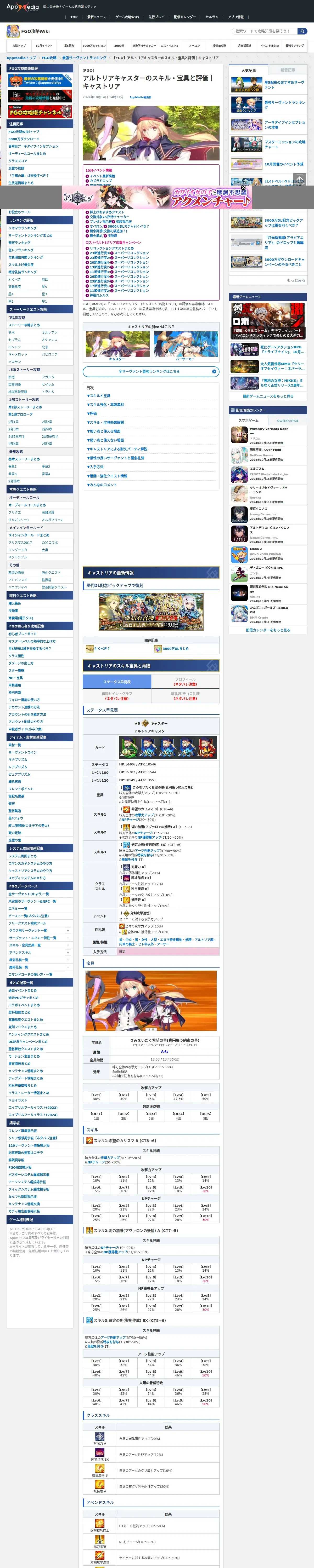Viewport: 314px width, 1568px height.
Task: Expand the クラス別サーヴァント一覧 plus icon
Action: click(x=68, y=930)
